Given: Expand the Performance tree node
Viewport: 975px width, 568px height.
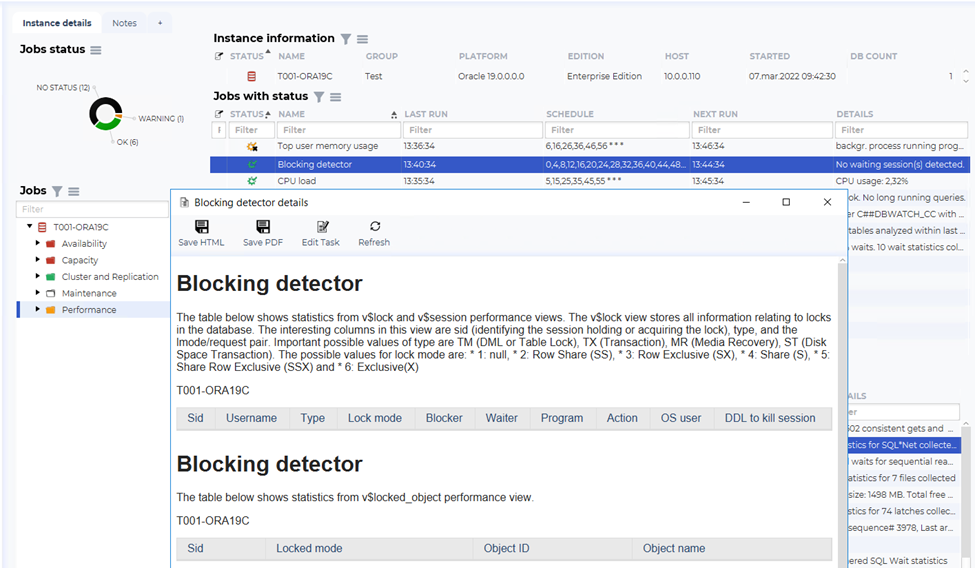Looking at the screenshot, I should coord(37,309).
